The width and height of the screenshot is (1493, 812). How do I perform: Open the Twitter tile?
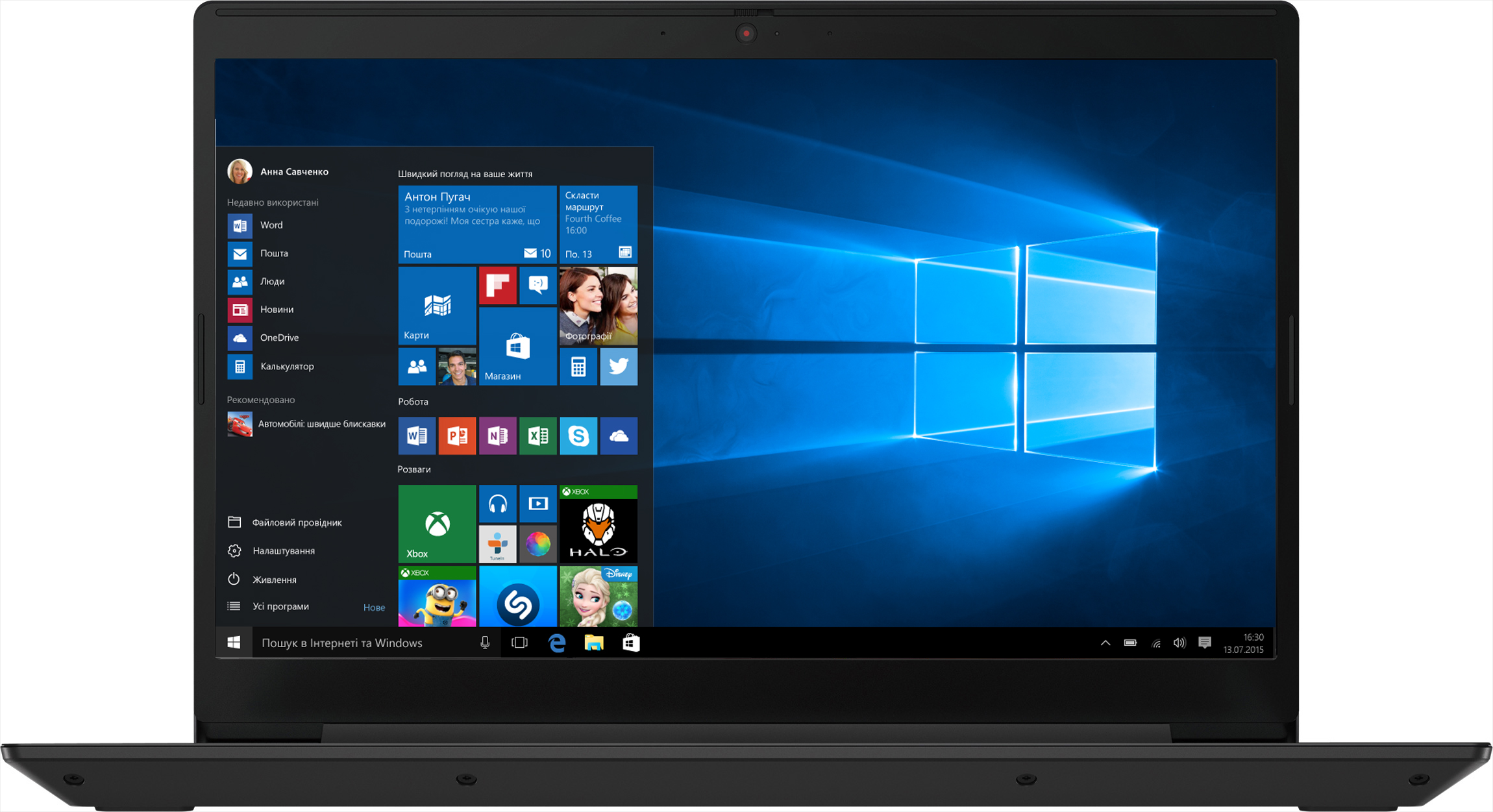tap(619, 367)
